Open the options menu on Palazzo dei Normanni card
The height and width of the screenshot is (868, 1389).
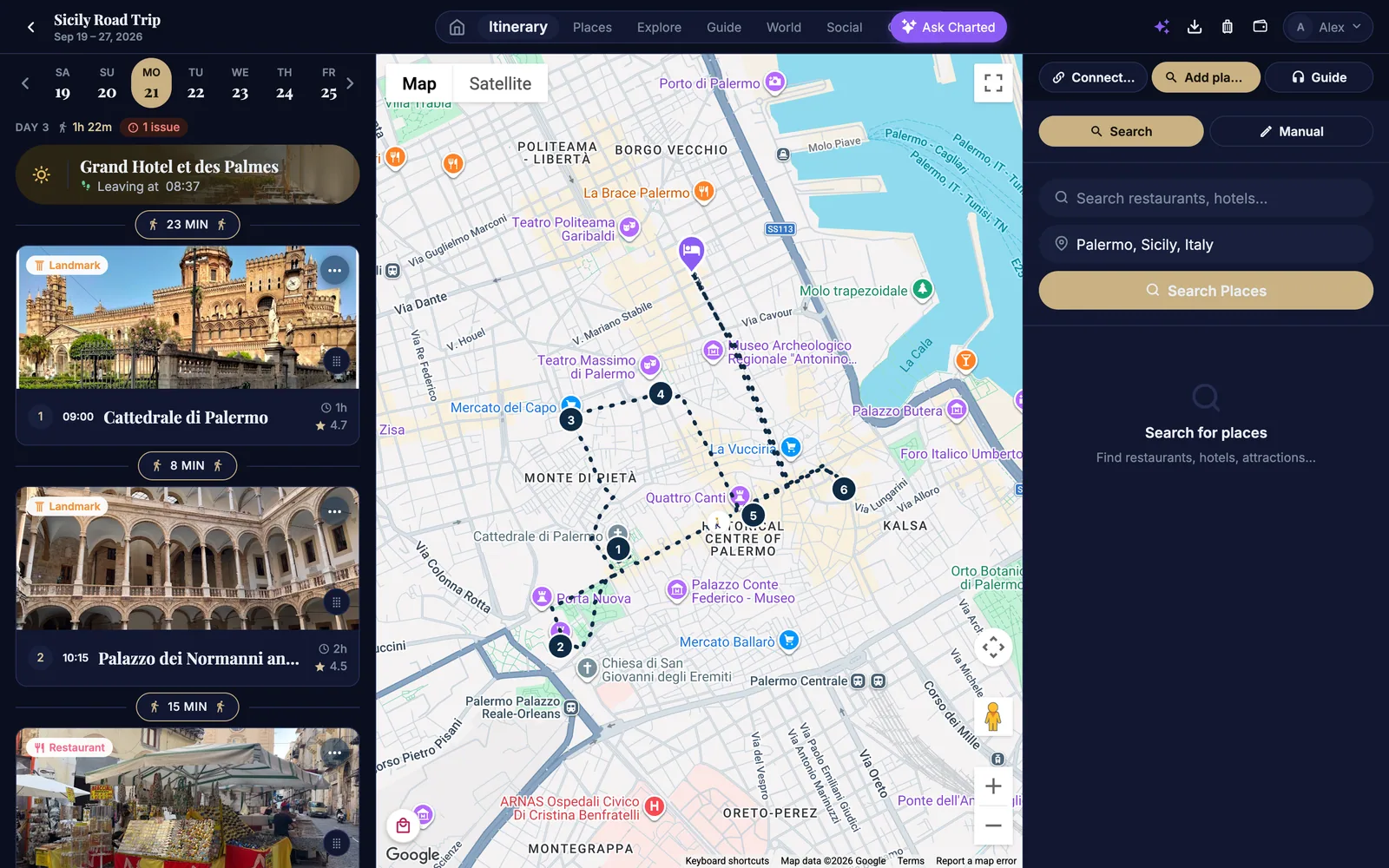[334, 512]
